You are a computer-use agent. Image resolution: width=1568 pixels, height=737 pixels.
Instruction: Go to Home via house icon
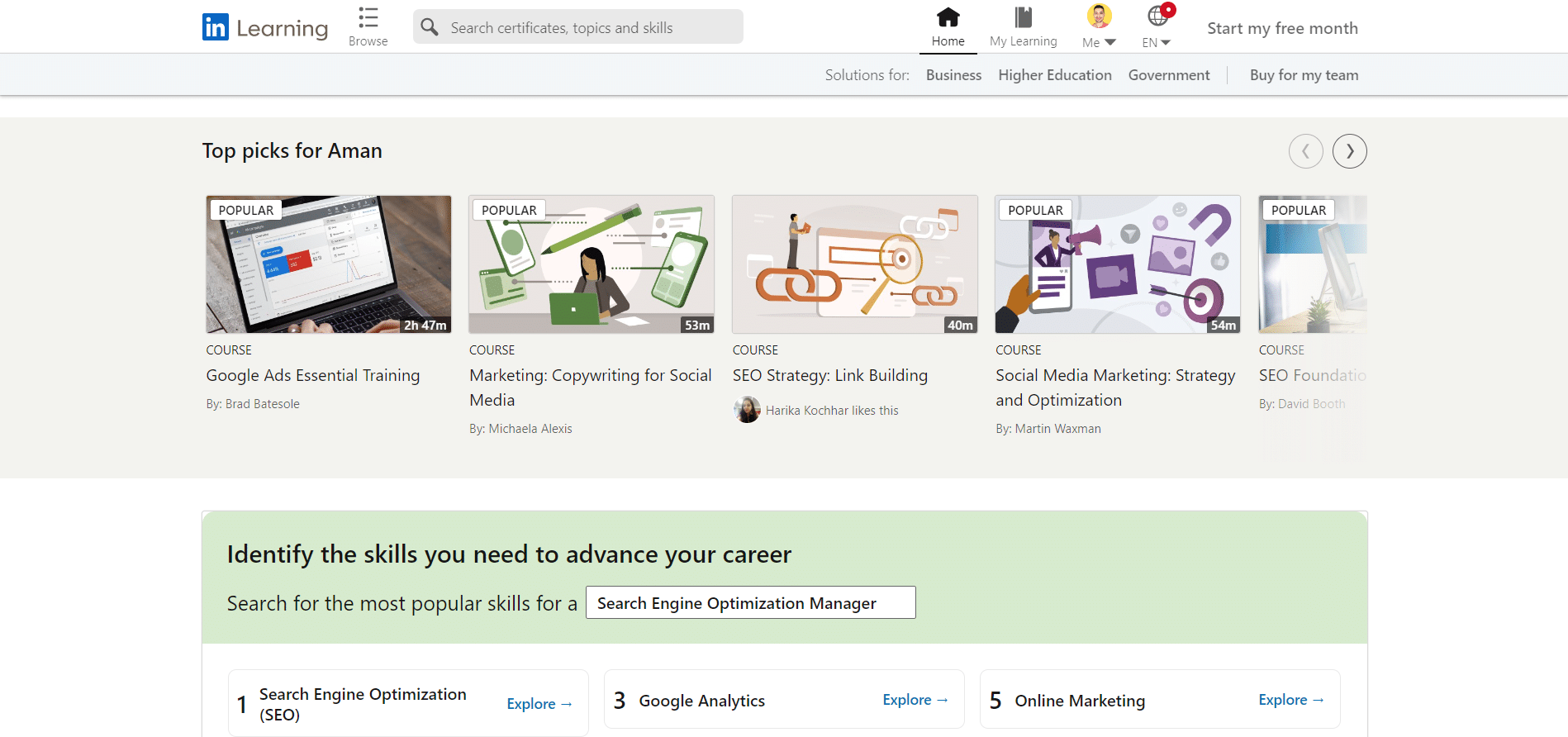pyautogui.click(x=948, y=17)
